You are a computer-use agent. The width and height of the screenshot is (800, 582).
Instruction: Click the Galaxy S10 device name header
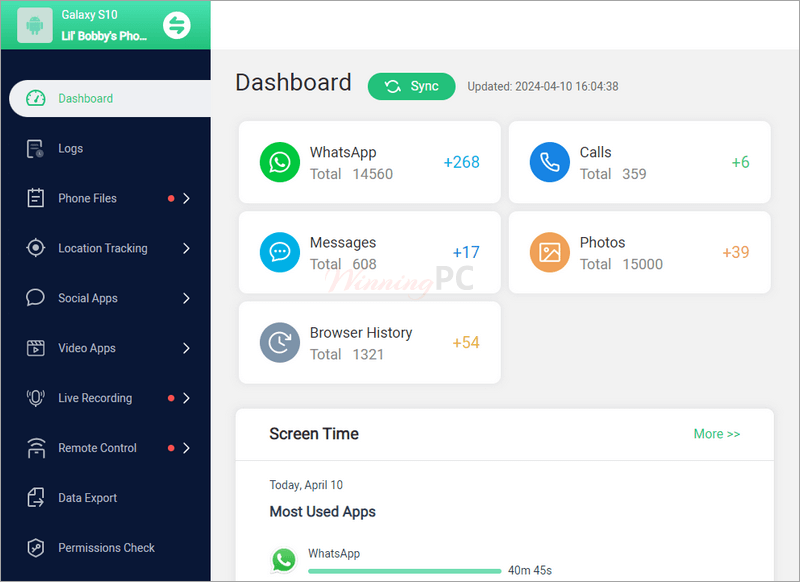click(89, 15)
